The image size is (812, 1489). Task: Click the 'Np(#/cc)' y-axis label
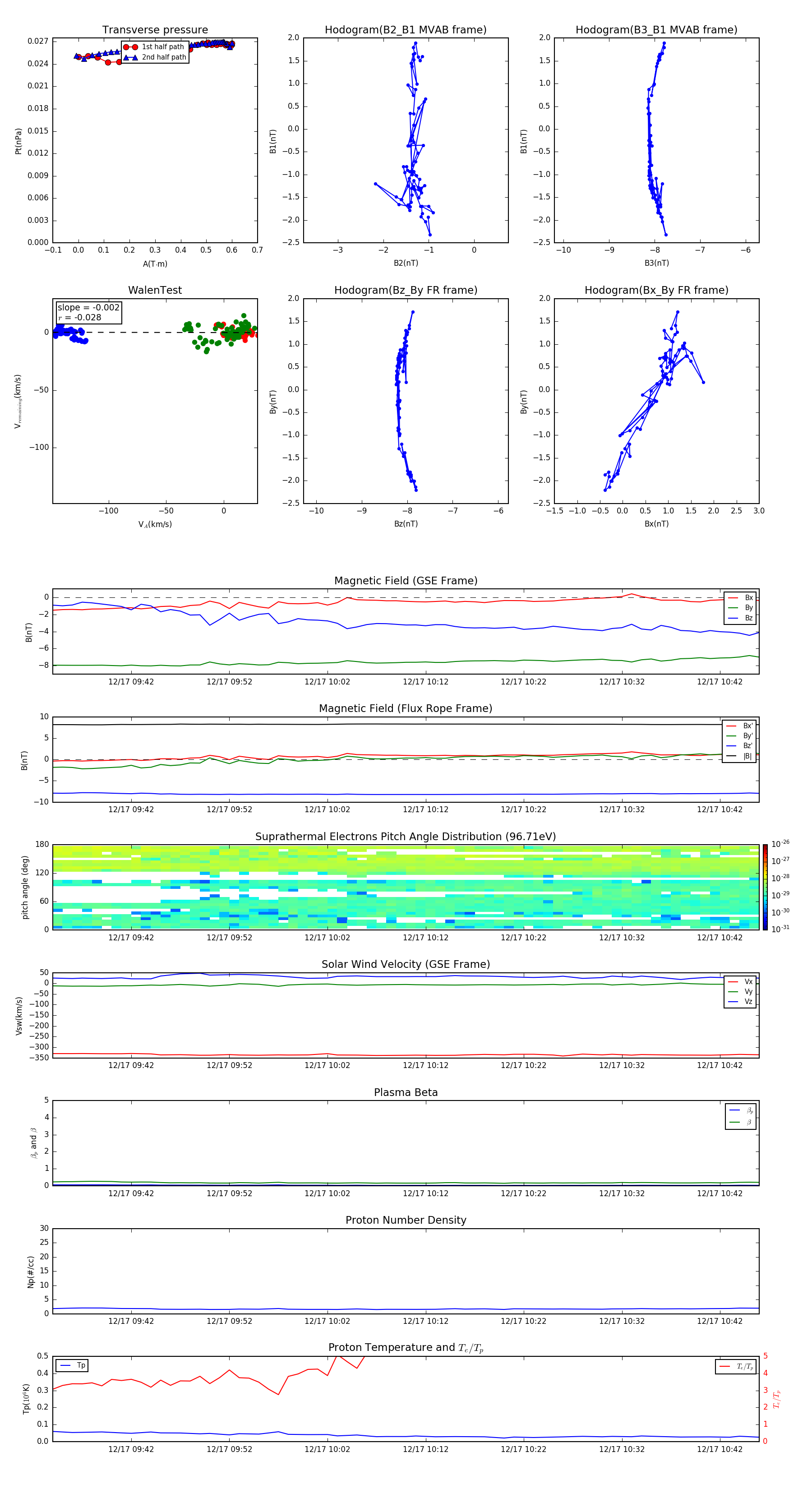(31, 1272)
